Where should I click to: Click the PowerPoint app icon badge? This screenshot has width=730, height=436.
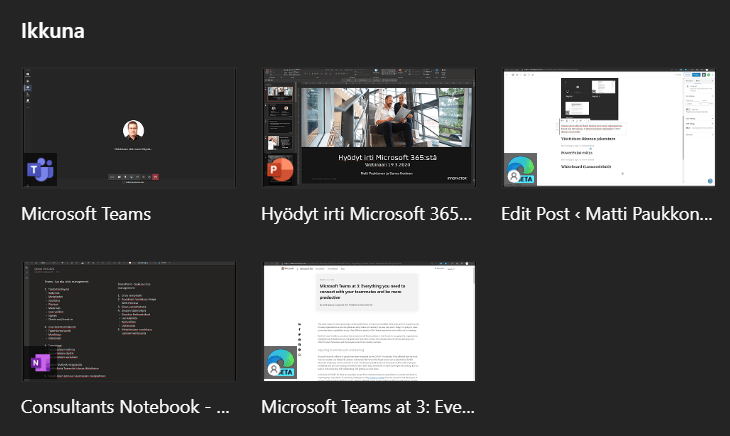(282, 169)
